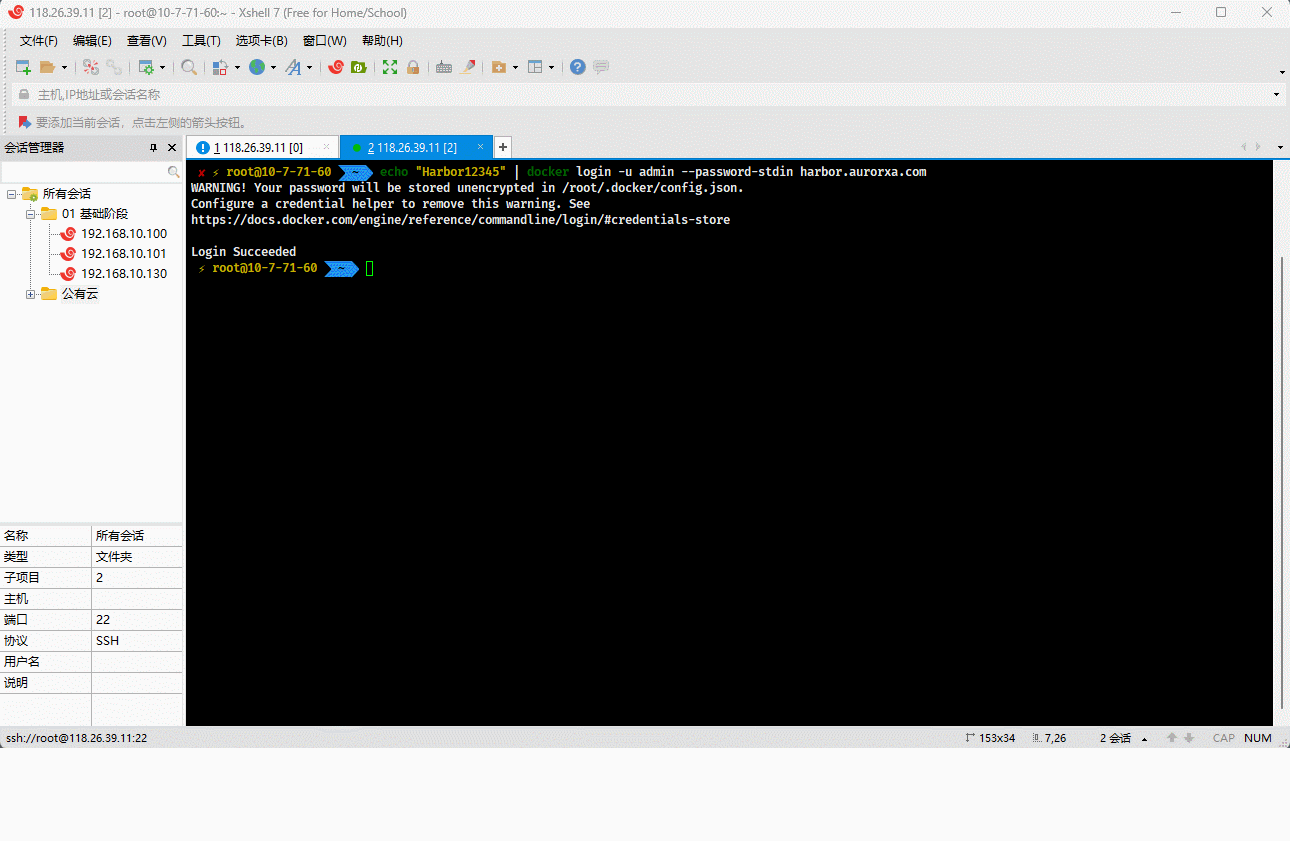The width and height of the screenshot is (1290, 841).
Task: Expand the 公有云 folder
Action: (x=30, y=294)
